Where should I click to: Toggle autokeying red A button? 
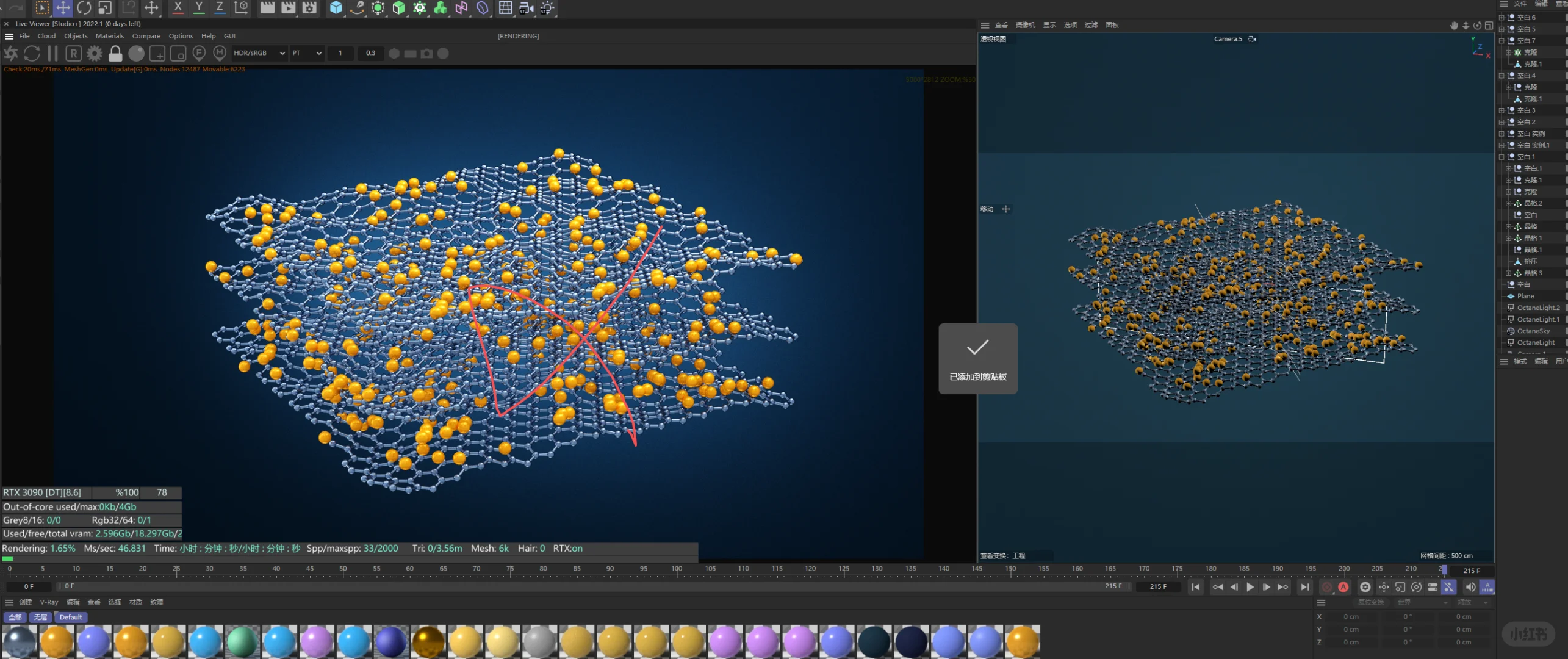(x=1343, y=587)
